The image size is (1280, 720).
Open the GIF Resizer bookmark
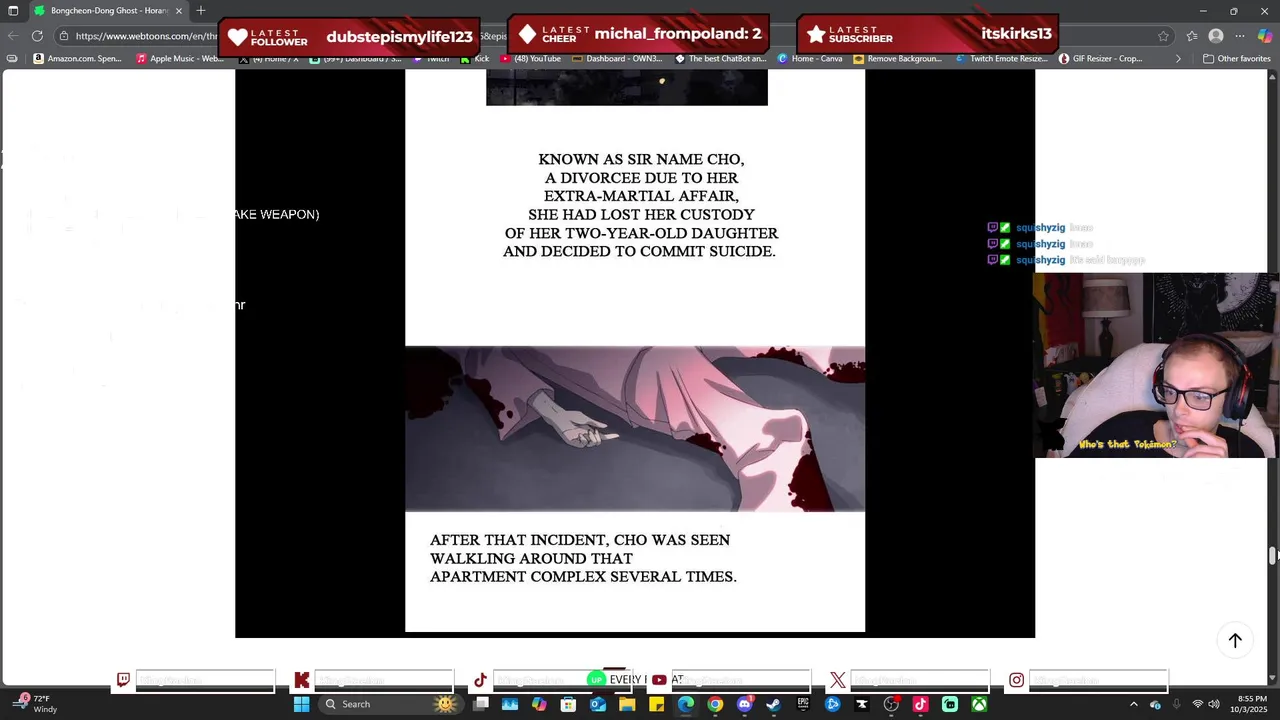click(x=1100, y=58)
